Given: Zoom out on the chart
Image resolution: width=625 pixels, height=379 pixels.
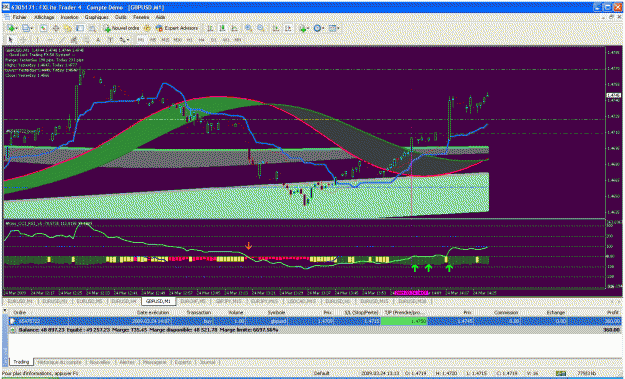Looking at the screenshot, I should [261, 28].
